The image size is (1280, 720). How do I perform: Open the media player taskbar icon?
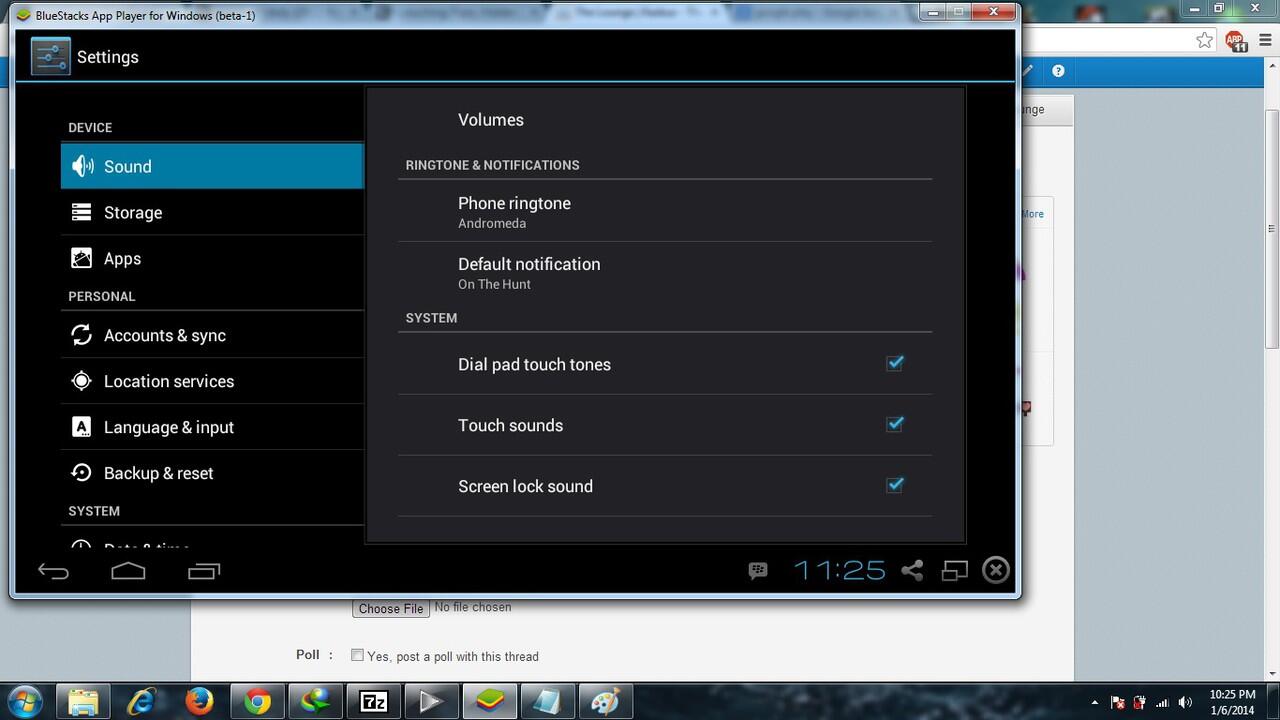tap(431, 702)
